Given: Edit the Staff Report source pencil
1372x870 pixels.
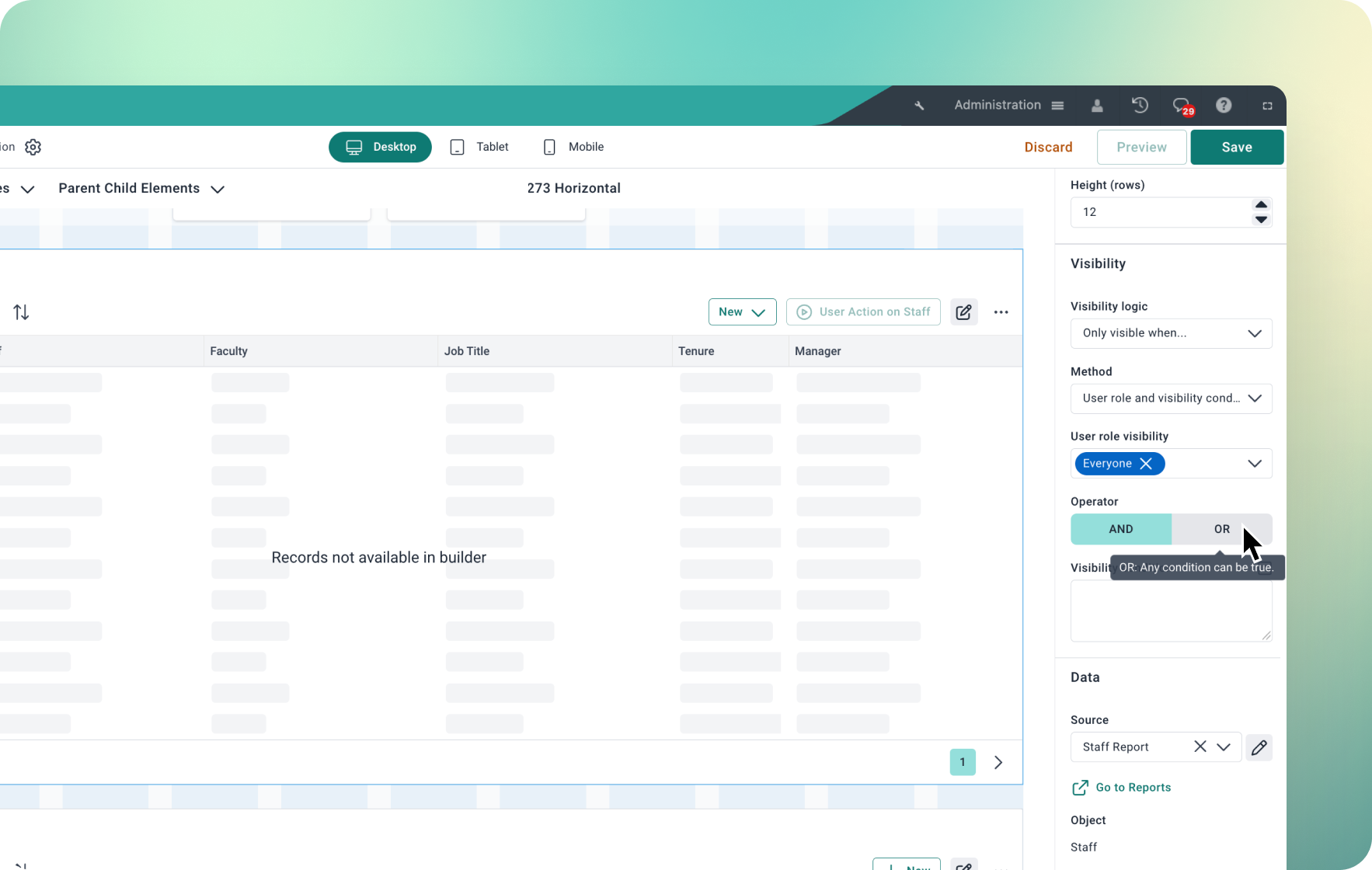Looking at the screenshot, I should pos(1259,747).
